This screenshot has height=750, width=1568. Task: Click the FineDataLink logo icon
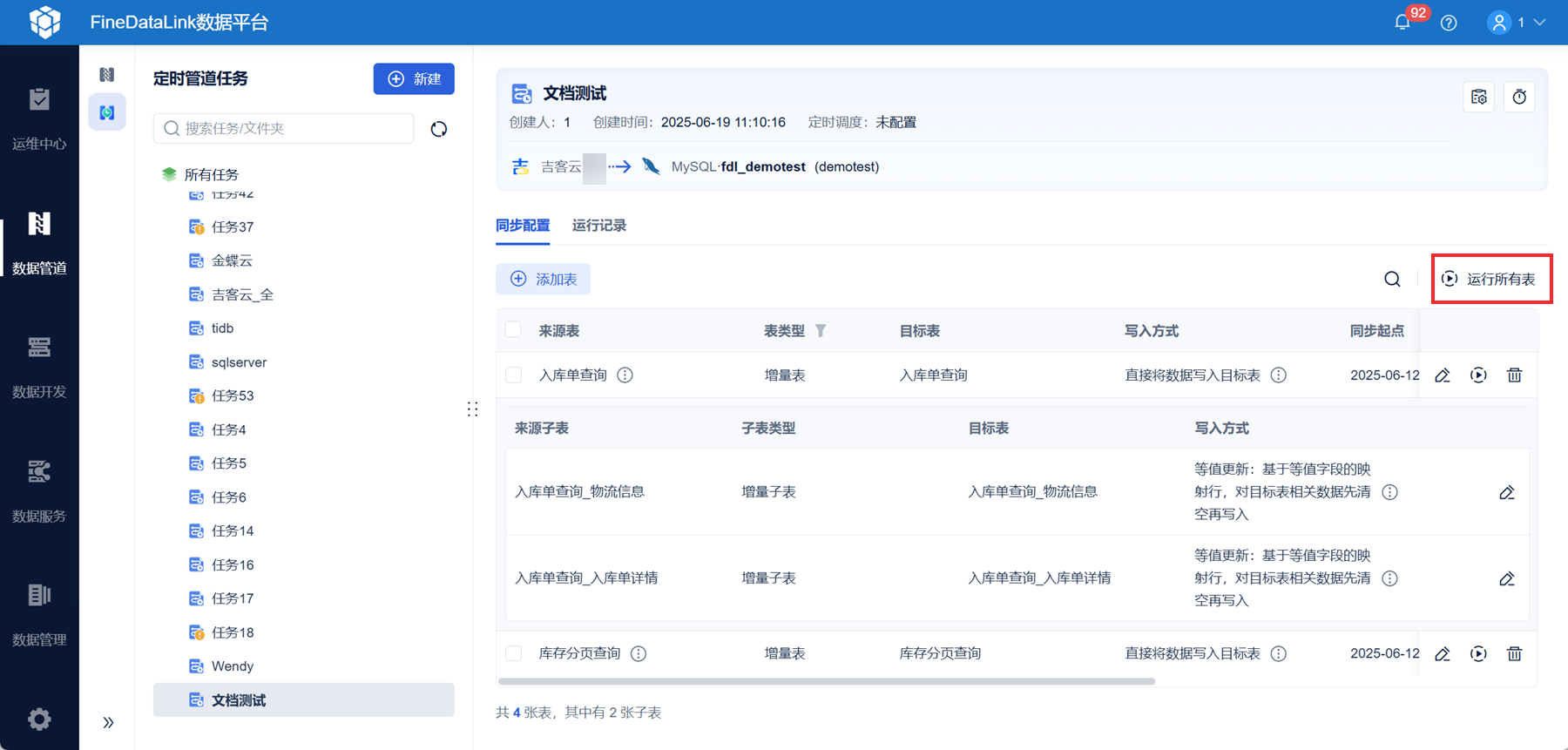point(44,22)
